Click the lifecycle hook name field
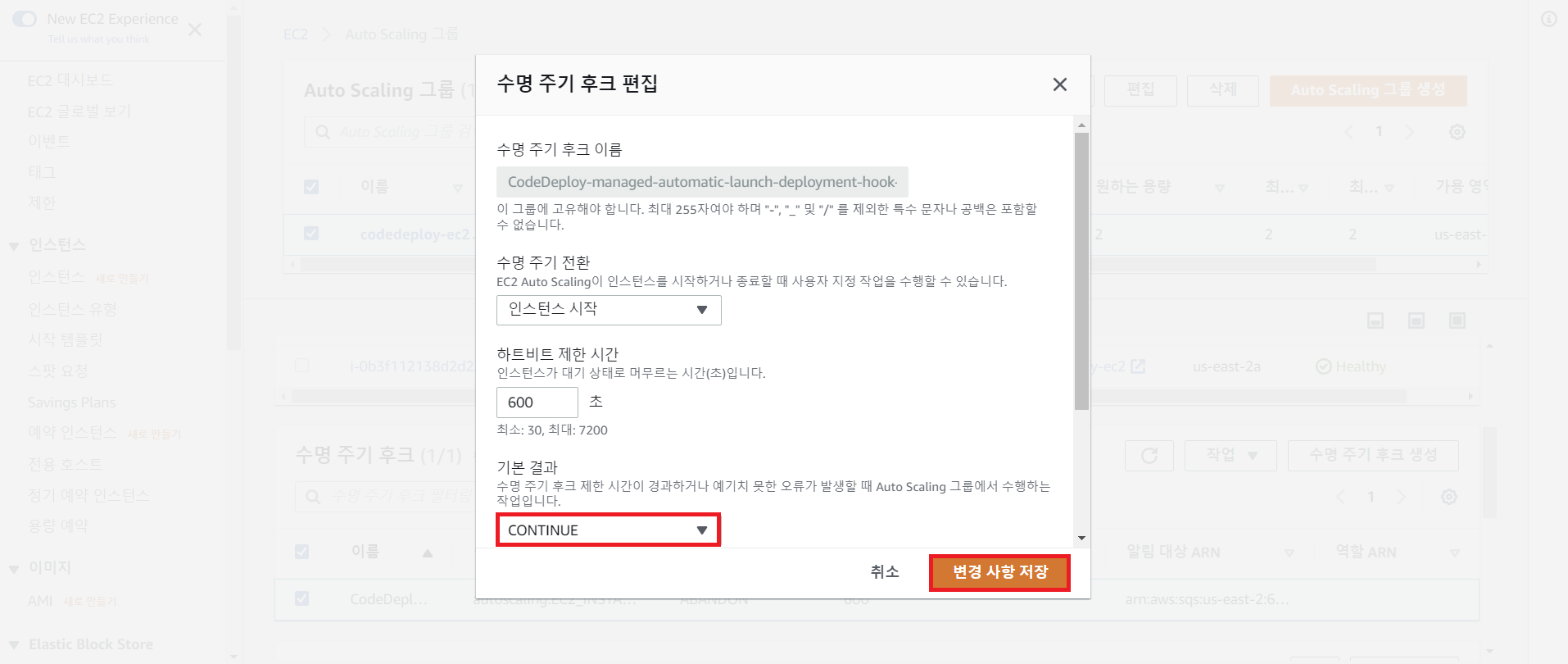 click(702, 182)
